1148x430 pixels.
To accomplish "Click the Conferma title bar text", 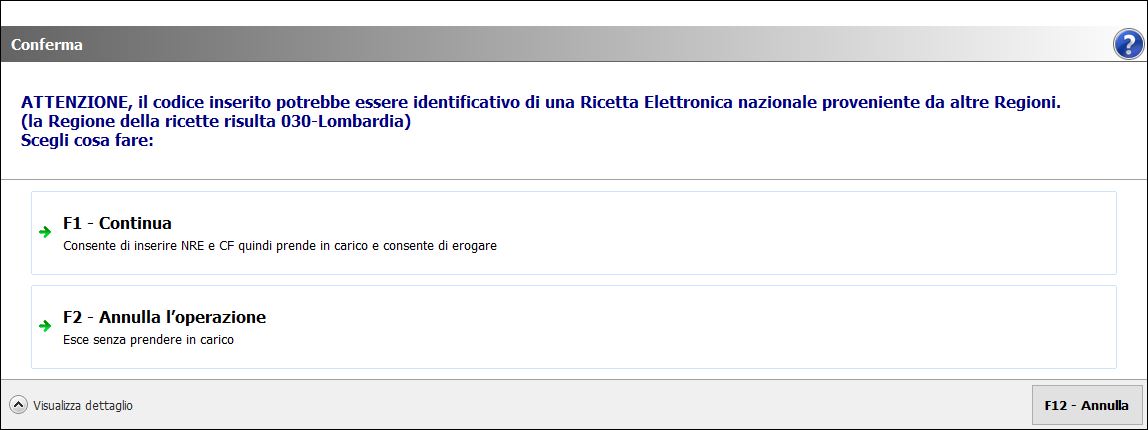I will click(x=46, y=45).
